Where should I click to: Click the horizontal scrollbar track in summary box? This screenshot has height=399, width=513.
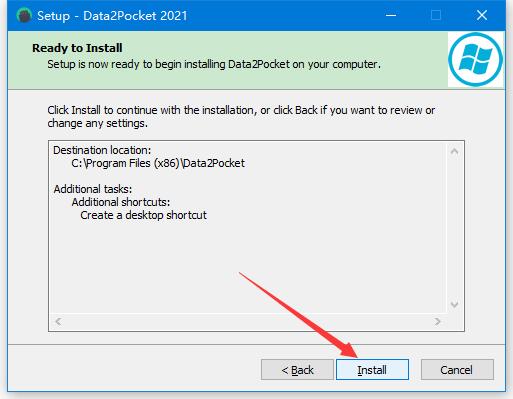[x=248, y=321]
